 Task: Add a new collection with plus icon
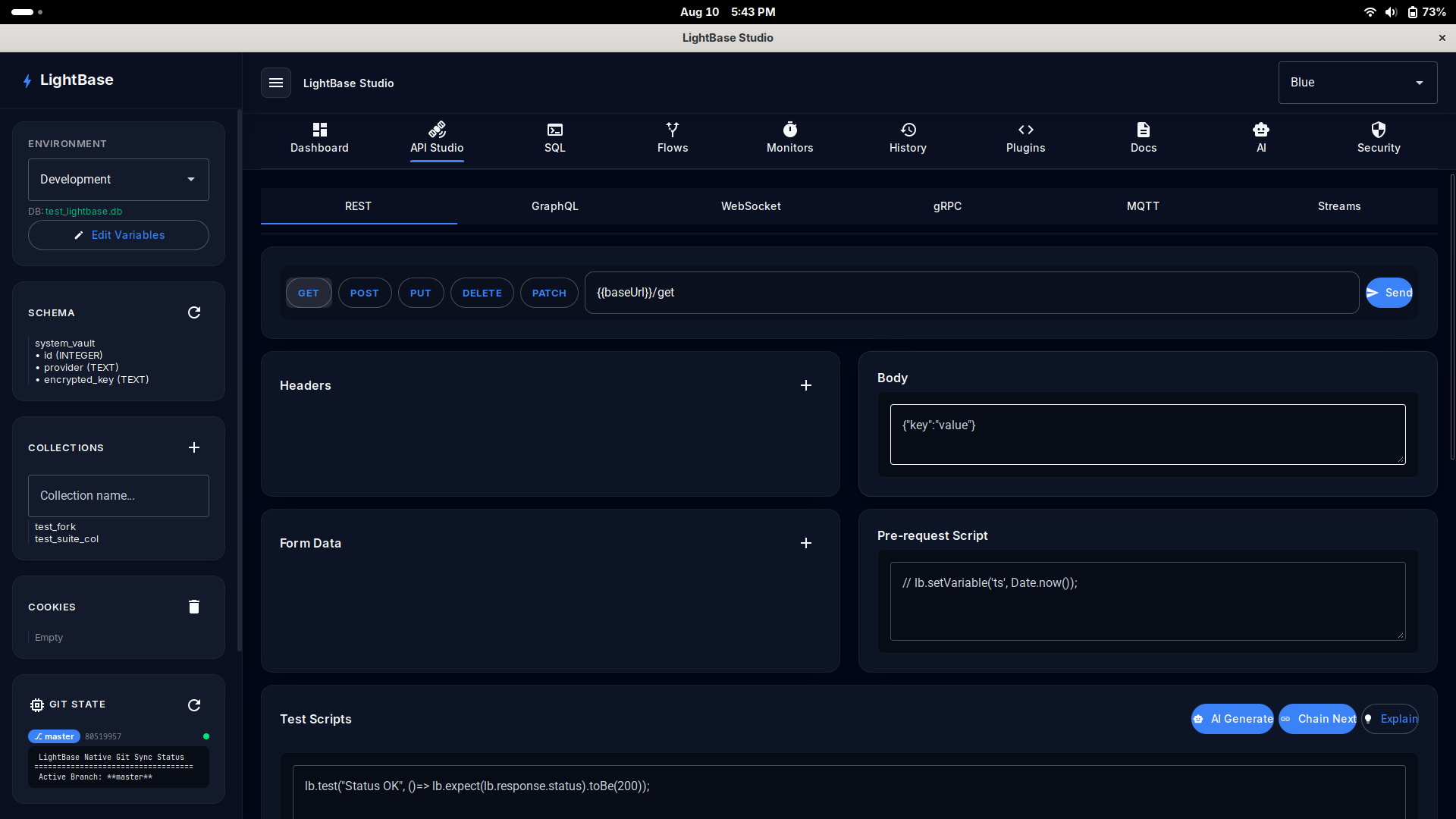(194, 447)
